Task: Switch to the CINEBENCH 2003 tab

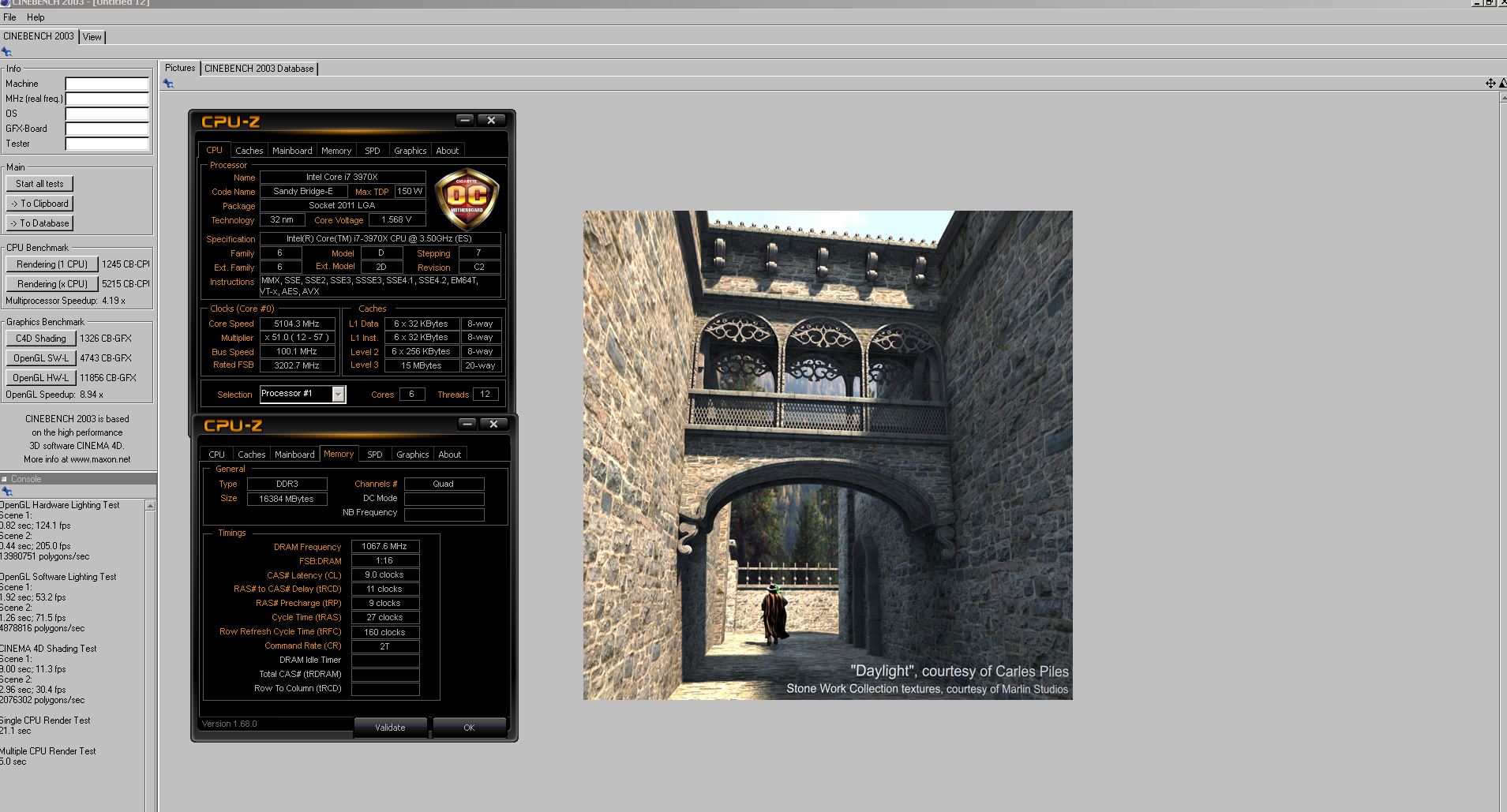Action: tap(39, 36)
